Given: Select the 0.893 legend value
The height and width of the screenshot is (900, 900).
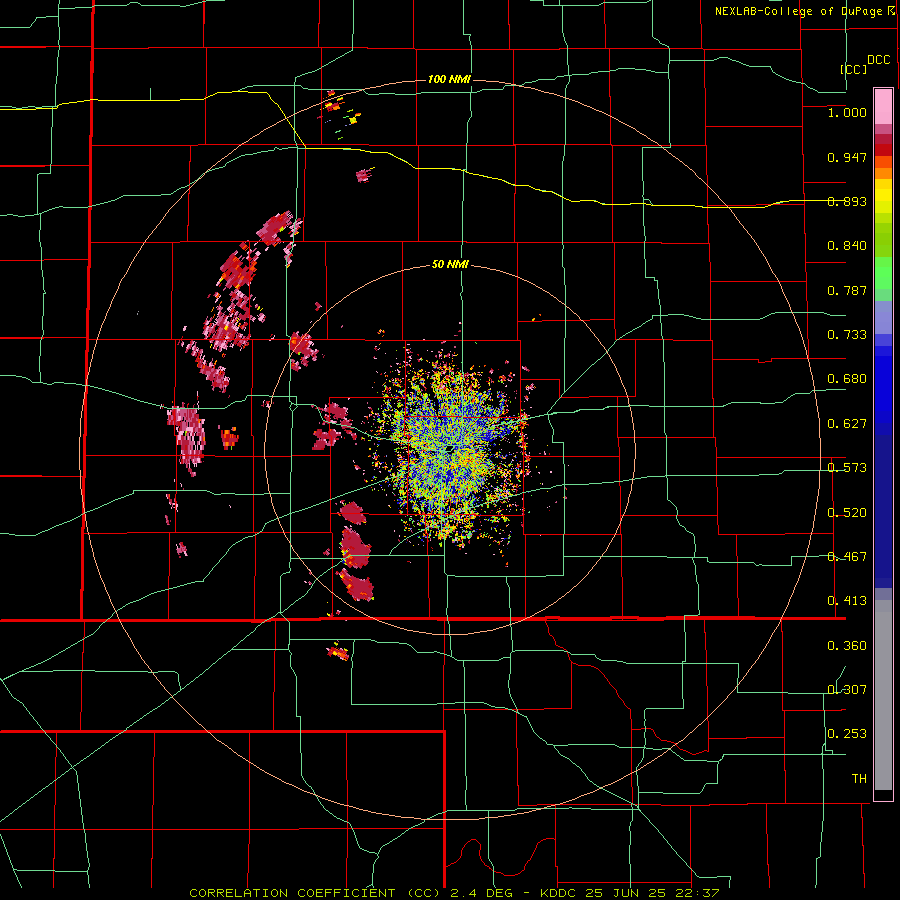Looking at the screenshot, I should (x=847, y=201).
